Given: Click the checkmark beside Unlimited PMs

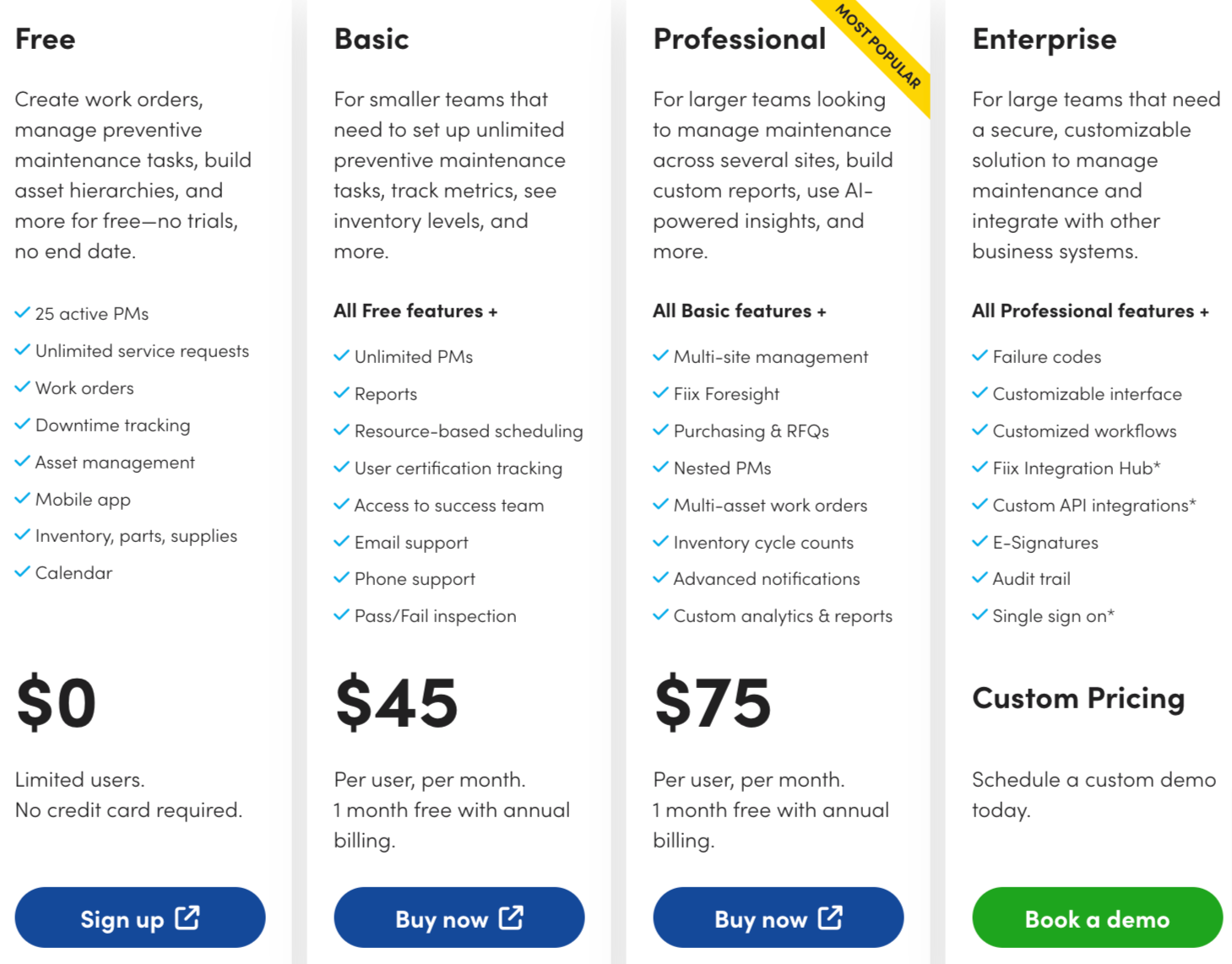Looking at the screenshot, I should coord(342,355).
